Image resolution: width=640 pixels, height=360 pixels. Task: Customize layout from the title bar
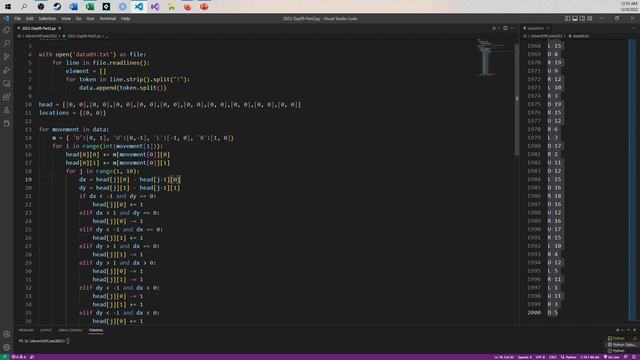point(590,18)
